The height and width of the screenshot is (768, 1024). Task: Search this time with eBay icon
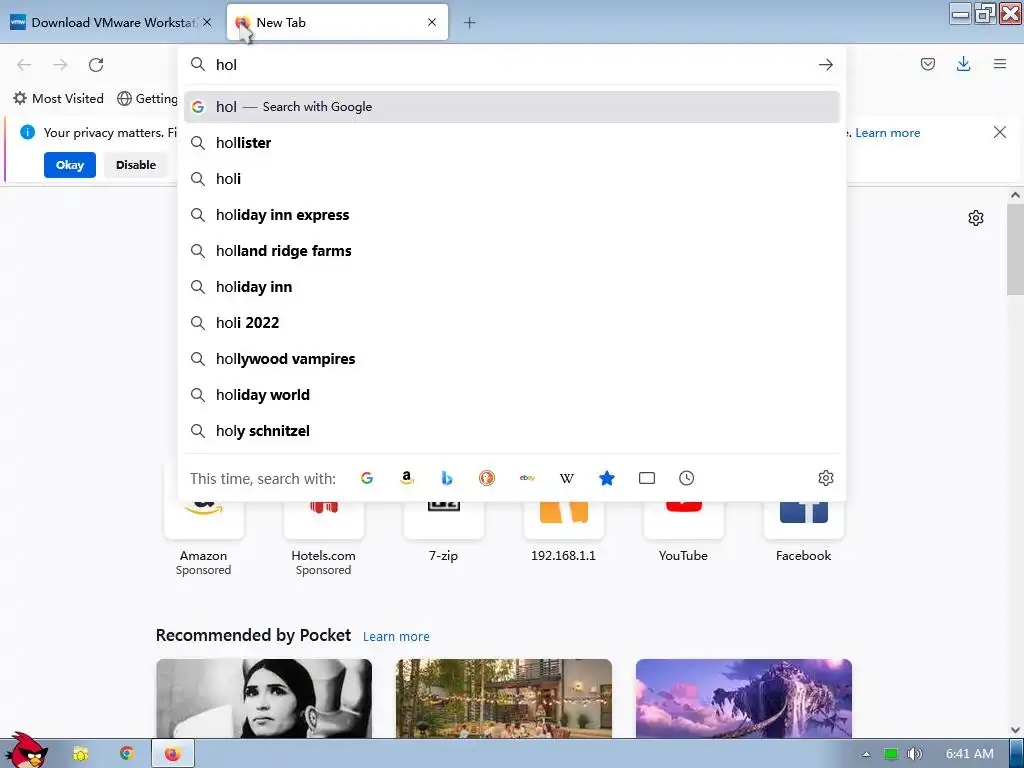(527, 478)
